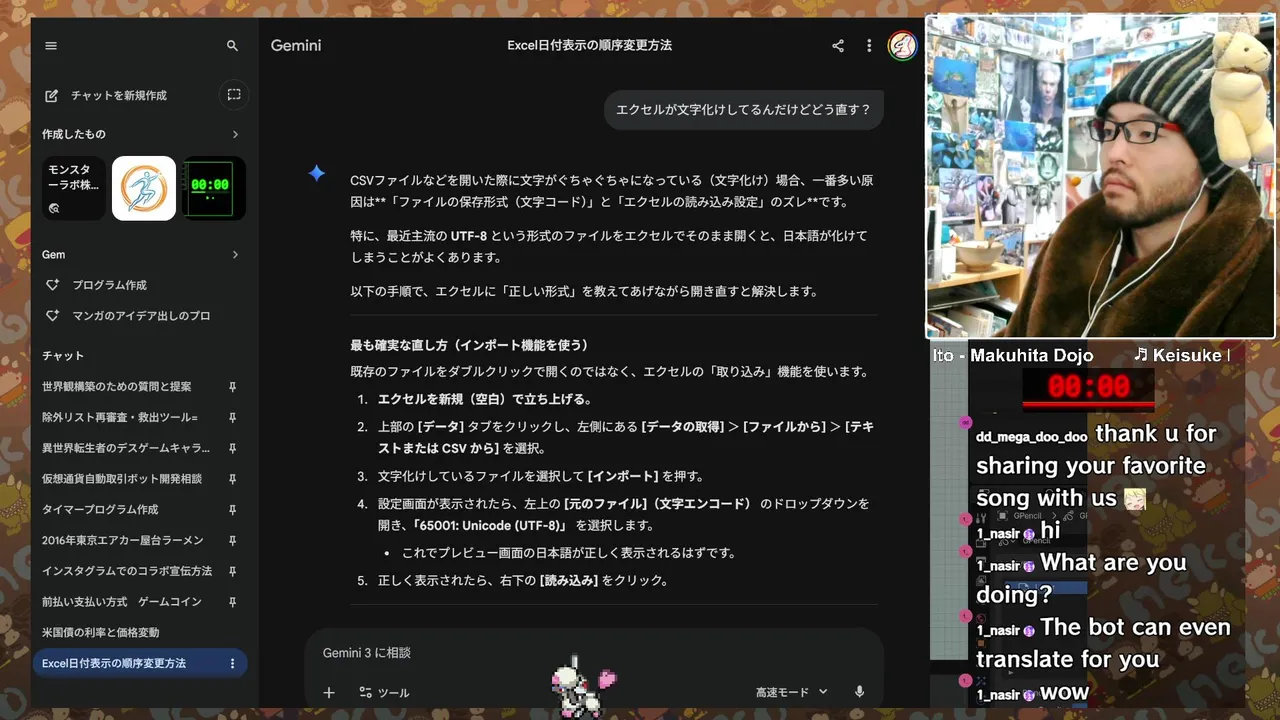Open the ツール tools button
Viewport: 1280px width, 720px height.
pos(384,692)
